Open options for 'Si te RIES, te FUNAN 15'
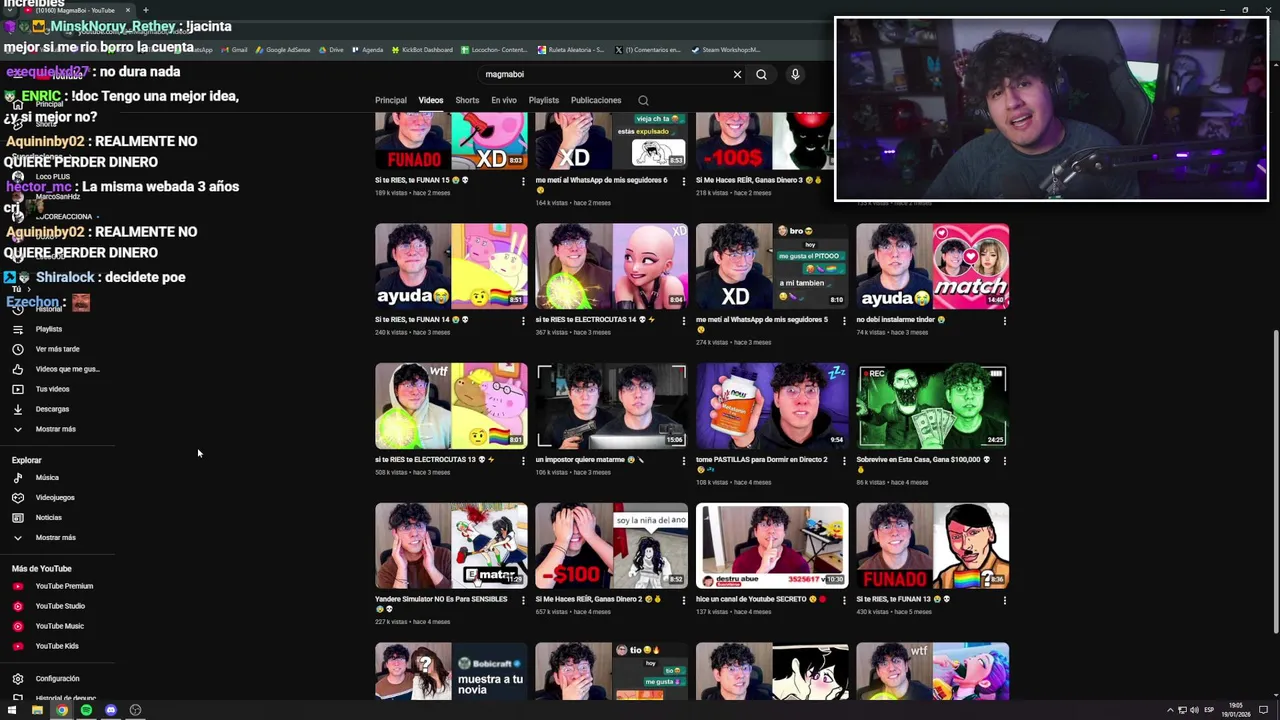The width and height of the screenshot is (1280, 720). [x=523, y=181]
